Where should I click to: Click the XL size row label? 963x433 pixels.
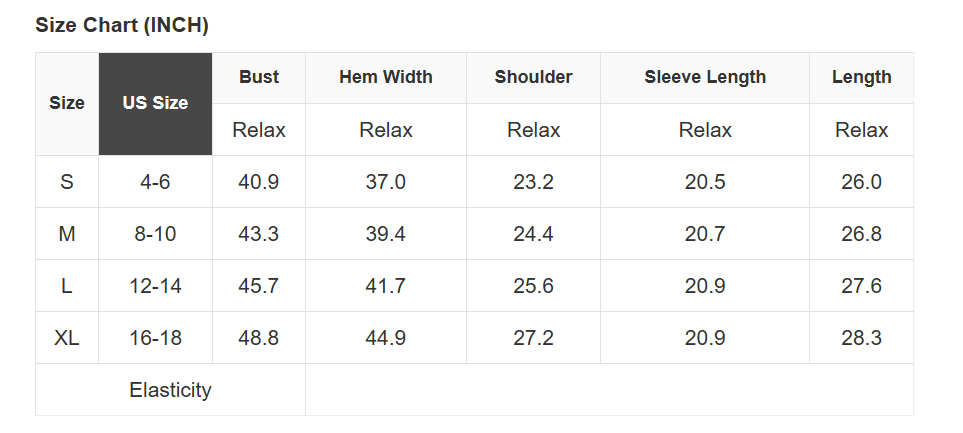pyautogui.click(x=67, y=338)
